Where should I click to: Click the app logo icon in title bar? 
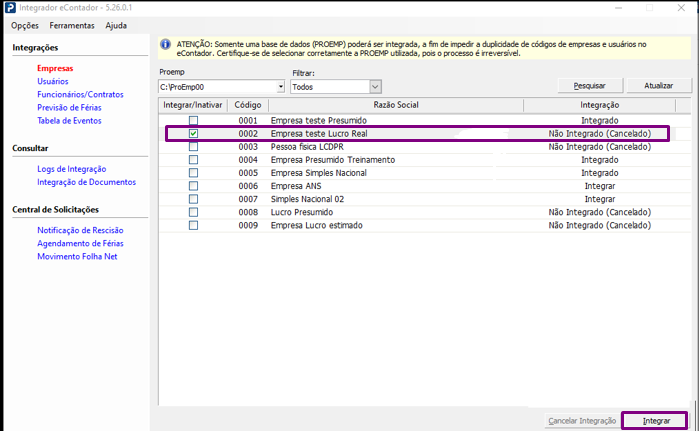(10, 9)
